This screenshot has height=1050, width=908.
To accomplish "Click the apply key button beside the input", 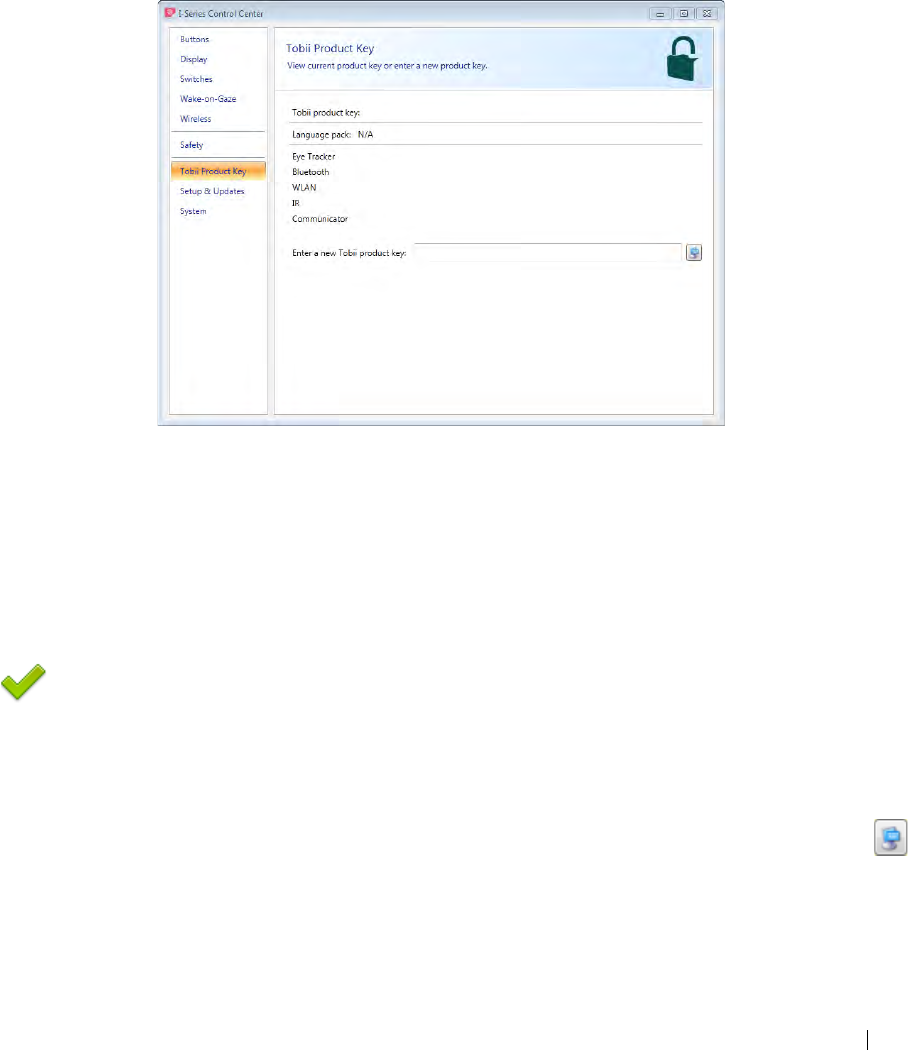I will (x=694, y=252).
